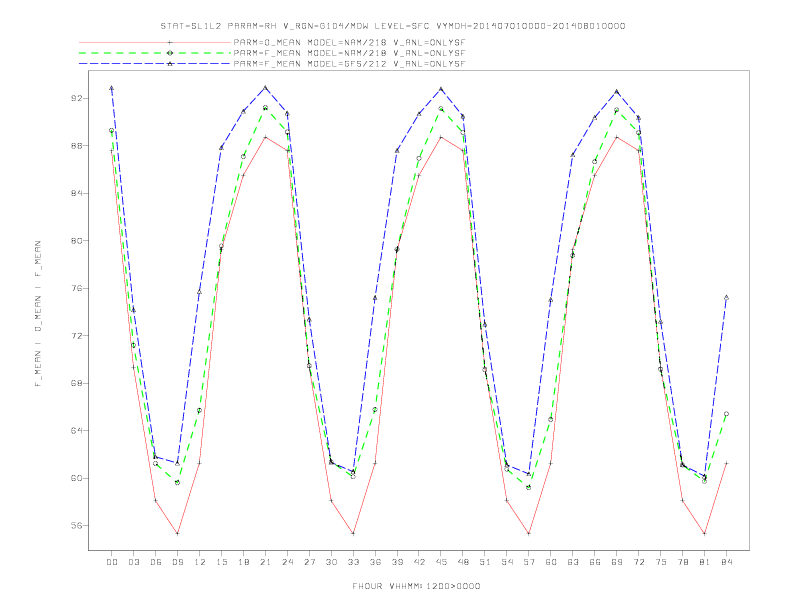Click the x-axis tick label 18
The height and width of the screenshot is (612, 792).
click(x=243, y=562)
